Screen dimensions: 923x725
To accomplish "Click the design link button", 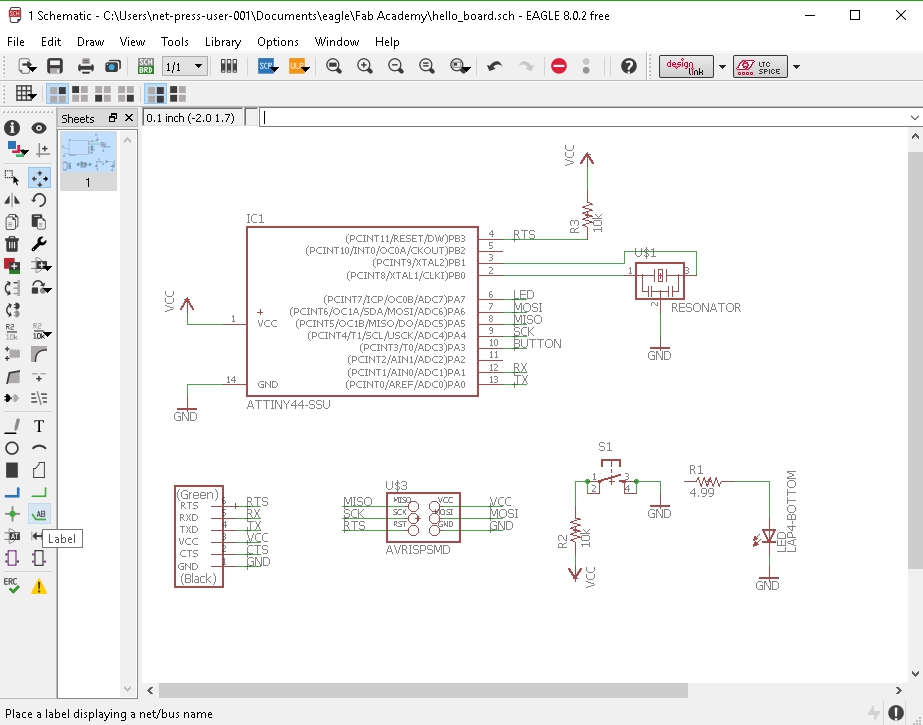I will (686, 66).
